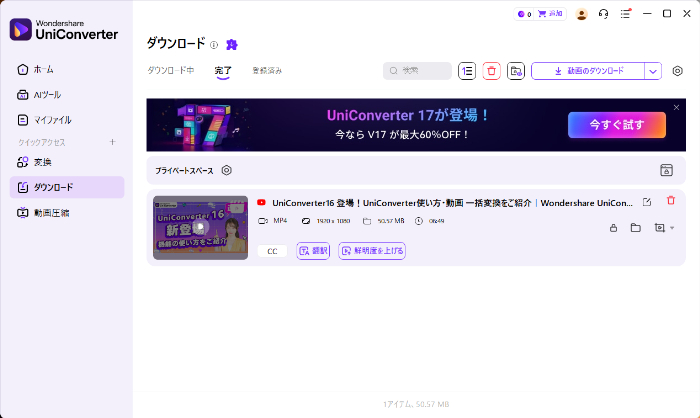Open the download folder settings icon
This screenshot has width=700, height=418.
tap(516, 71)
